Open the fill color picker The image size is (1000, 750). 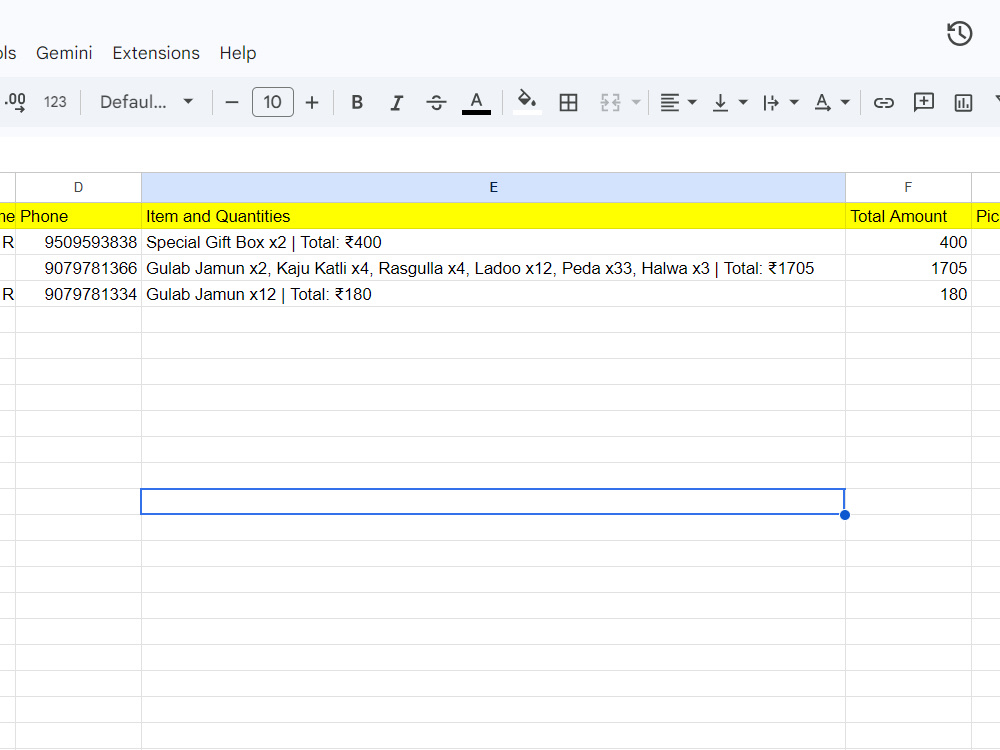click(x=527, y=102)
